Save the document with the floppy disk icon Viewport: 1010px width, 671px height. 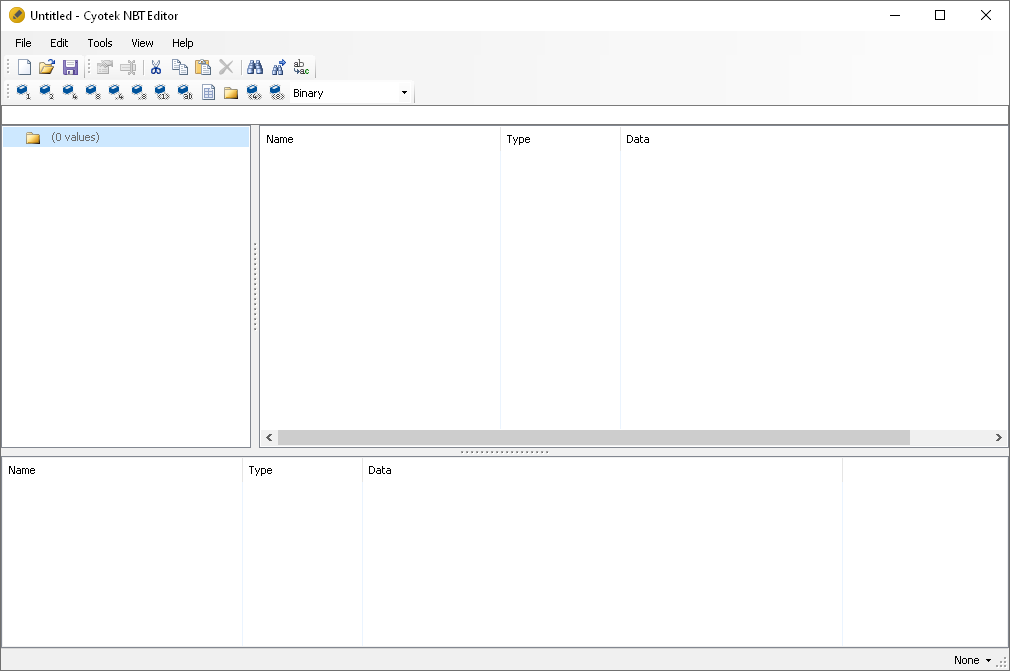(70, 67)
